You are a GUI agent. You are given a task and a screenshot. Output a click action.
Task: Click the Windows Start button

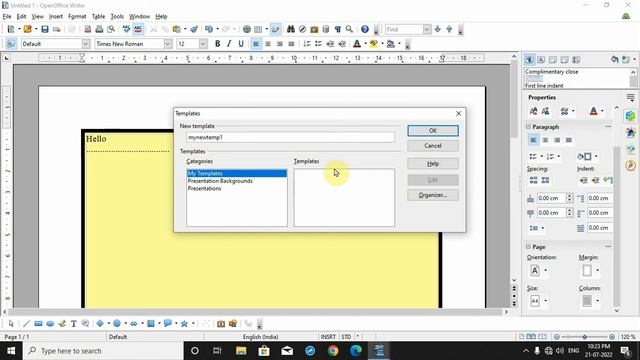11,351
